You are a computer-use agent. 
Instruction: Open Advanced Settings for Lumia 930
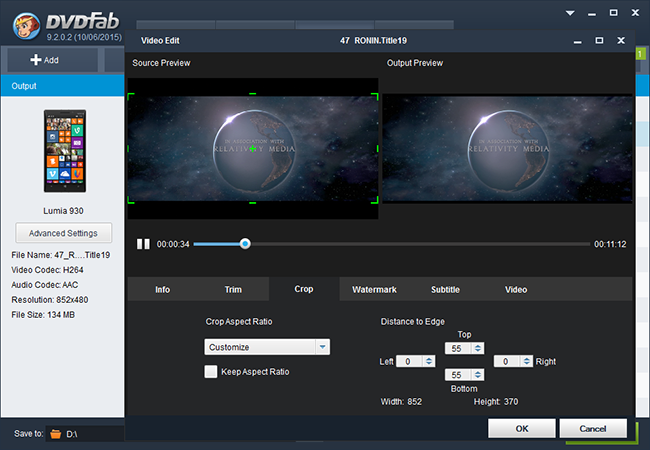tap(63, 233)
